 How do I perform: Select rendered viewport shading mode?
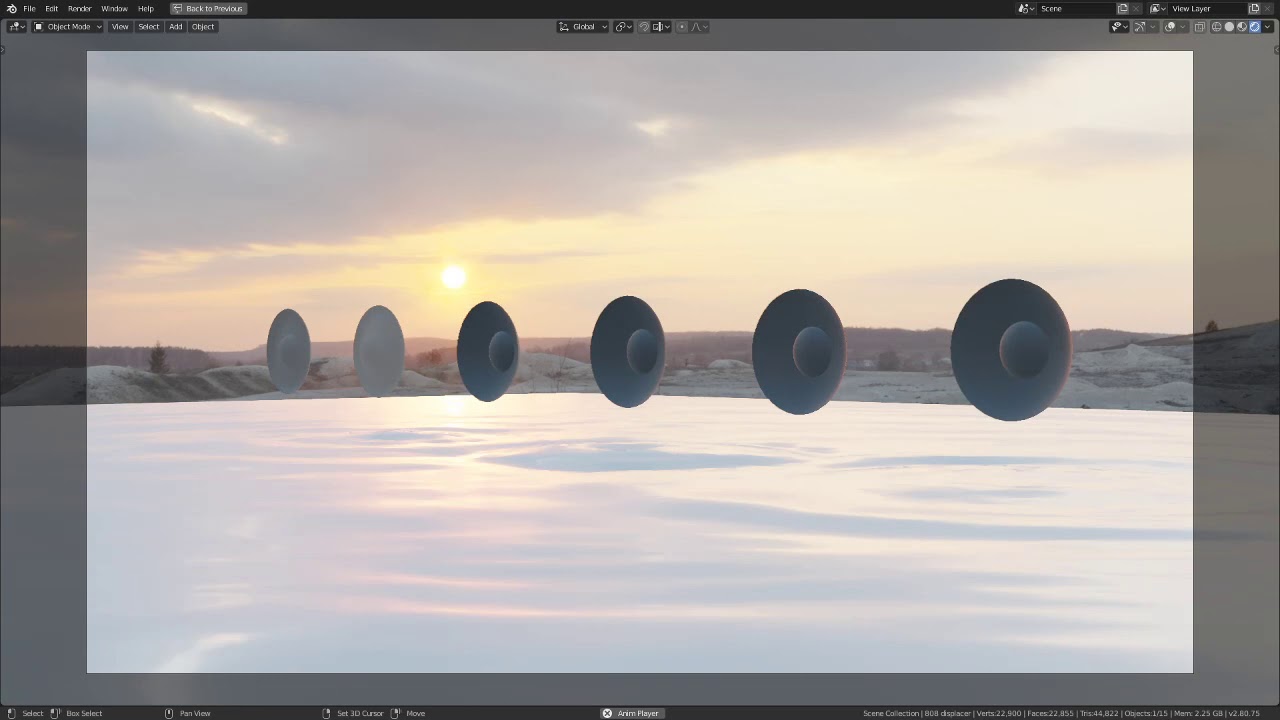[1254, 26]
